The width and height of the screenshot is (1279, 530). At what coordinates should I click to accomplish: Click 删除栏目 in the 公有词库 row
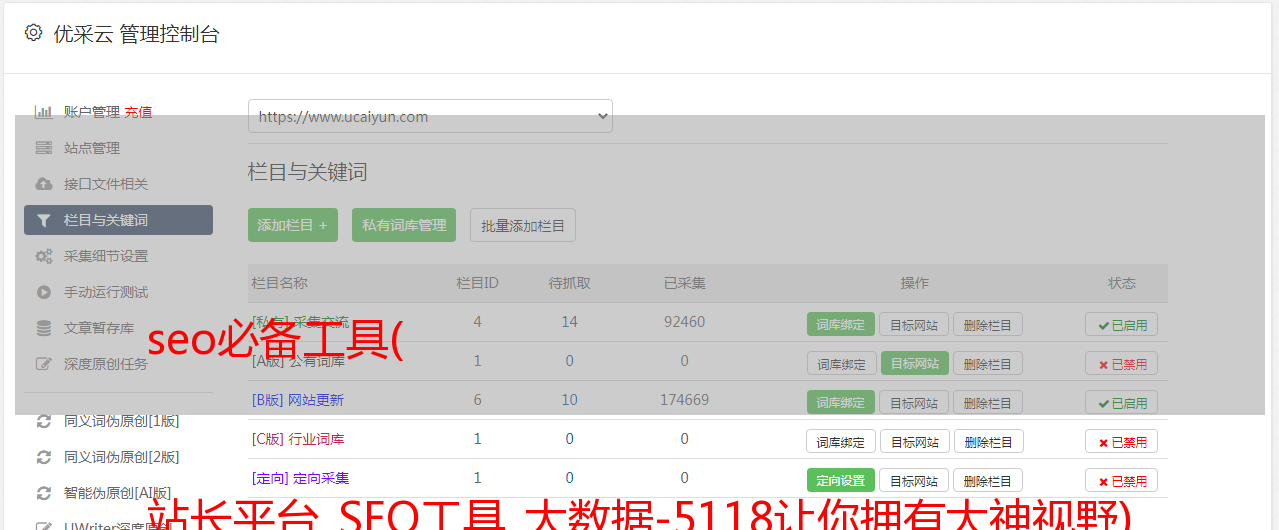click(988, 363)
